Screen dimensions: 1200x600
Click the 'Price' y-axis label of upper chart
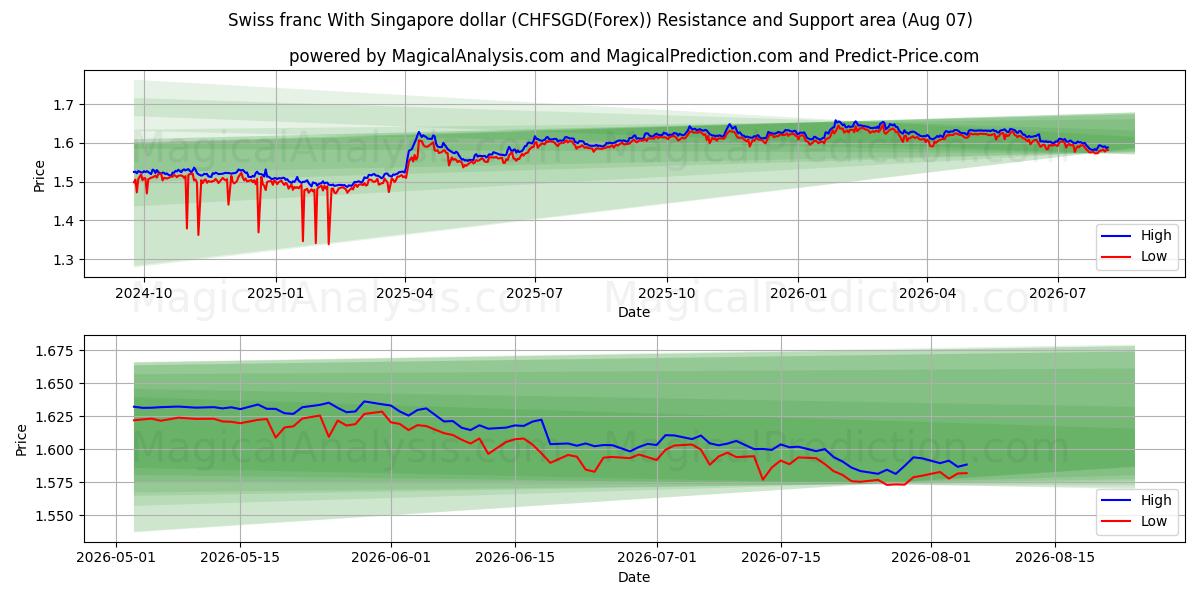39,174
